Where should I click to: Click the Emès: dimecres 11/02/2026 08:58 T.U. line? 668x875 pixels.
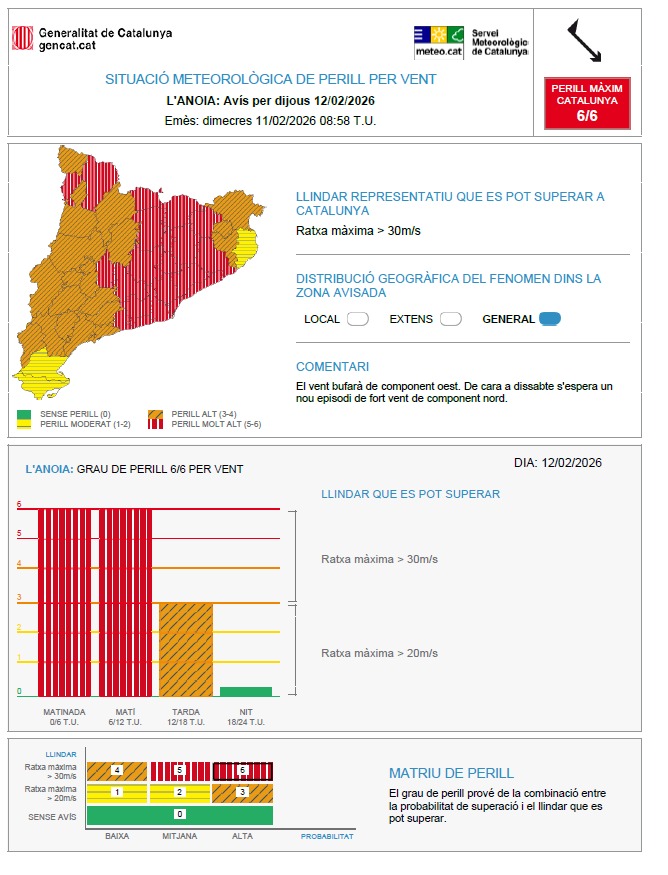[x=271, y=121]
